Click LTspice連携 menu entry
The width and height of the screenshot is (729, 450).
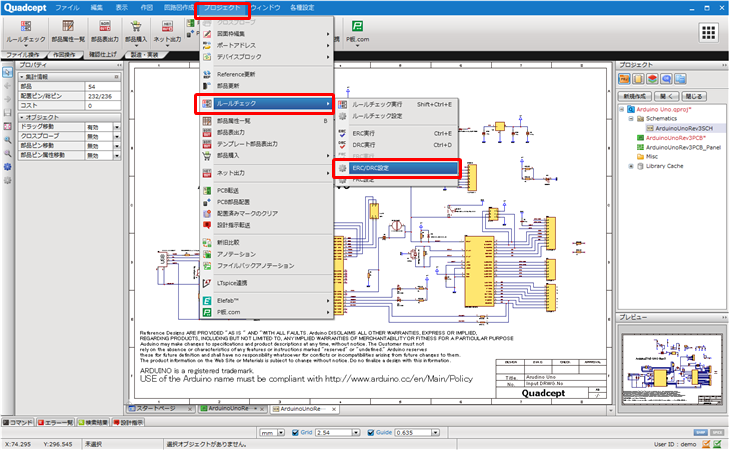tap(267, 283)
